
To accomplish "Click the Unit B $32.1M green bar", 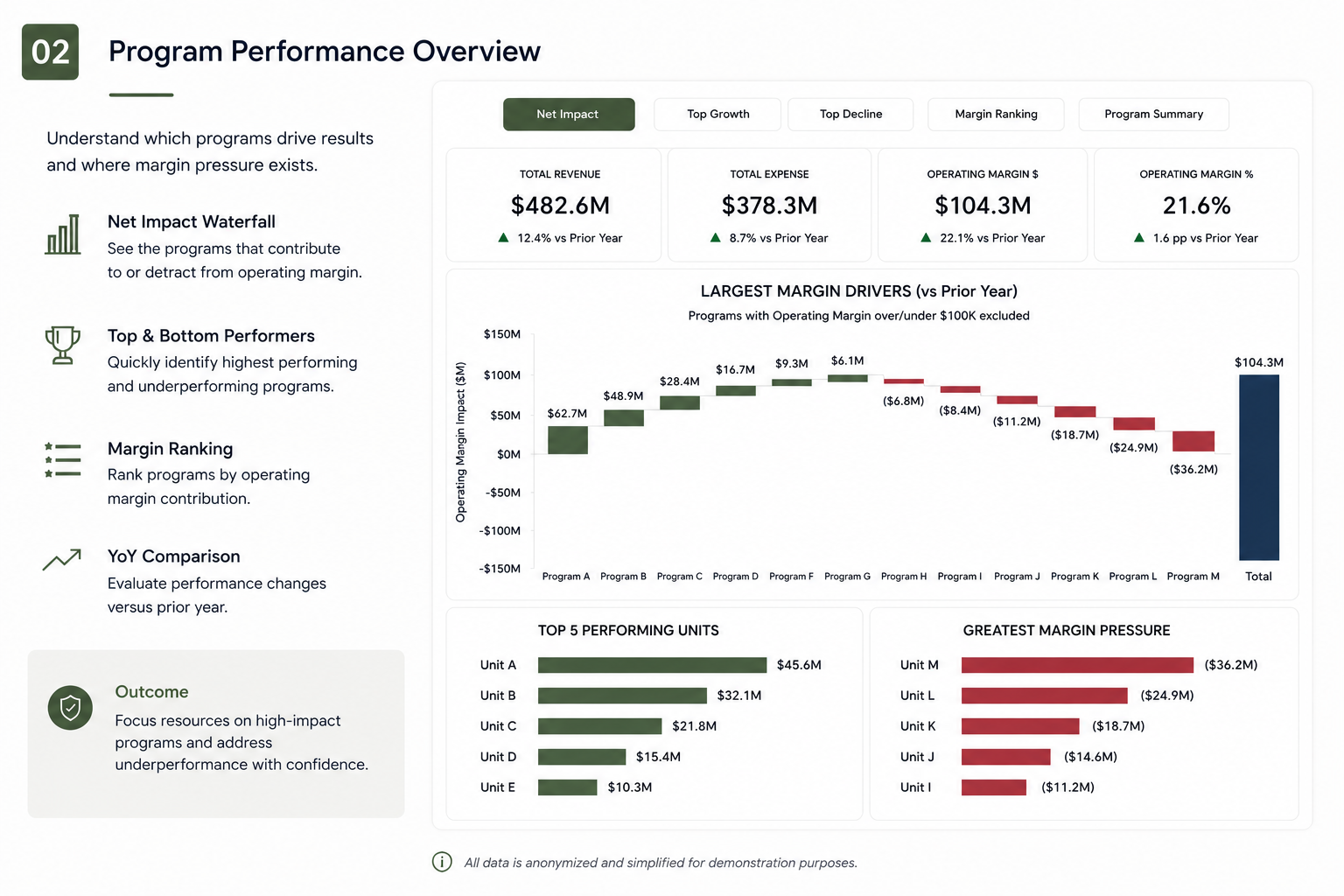I will pyautogui.click(x=622, y=696).
